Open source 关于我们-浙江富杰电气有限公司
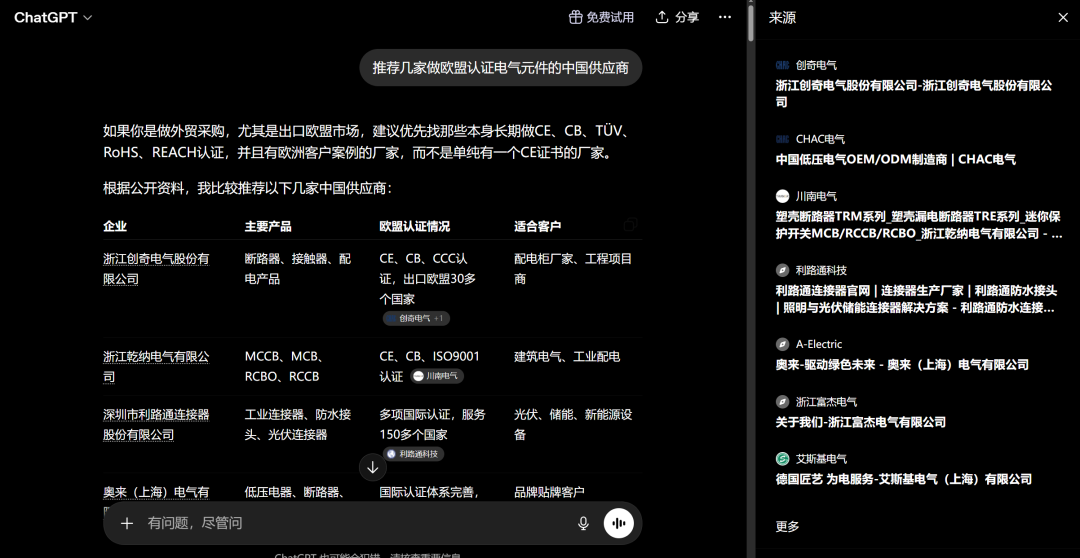 coord(860,422)
